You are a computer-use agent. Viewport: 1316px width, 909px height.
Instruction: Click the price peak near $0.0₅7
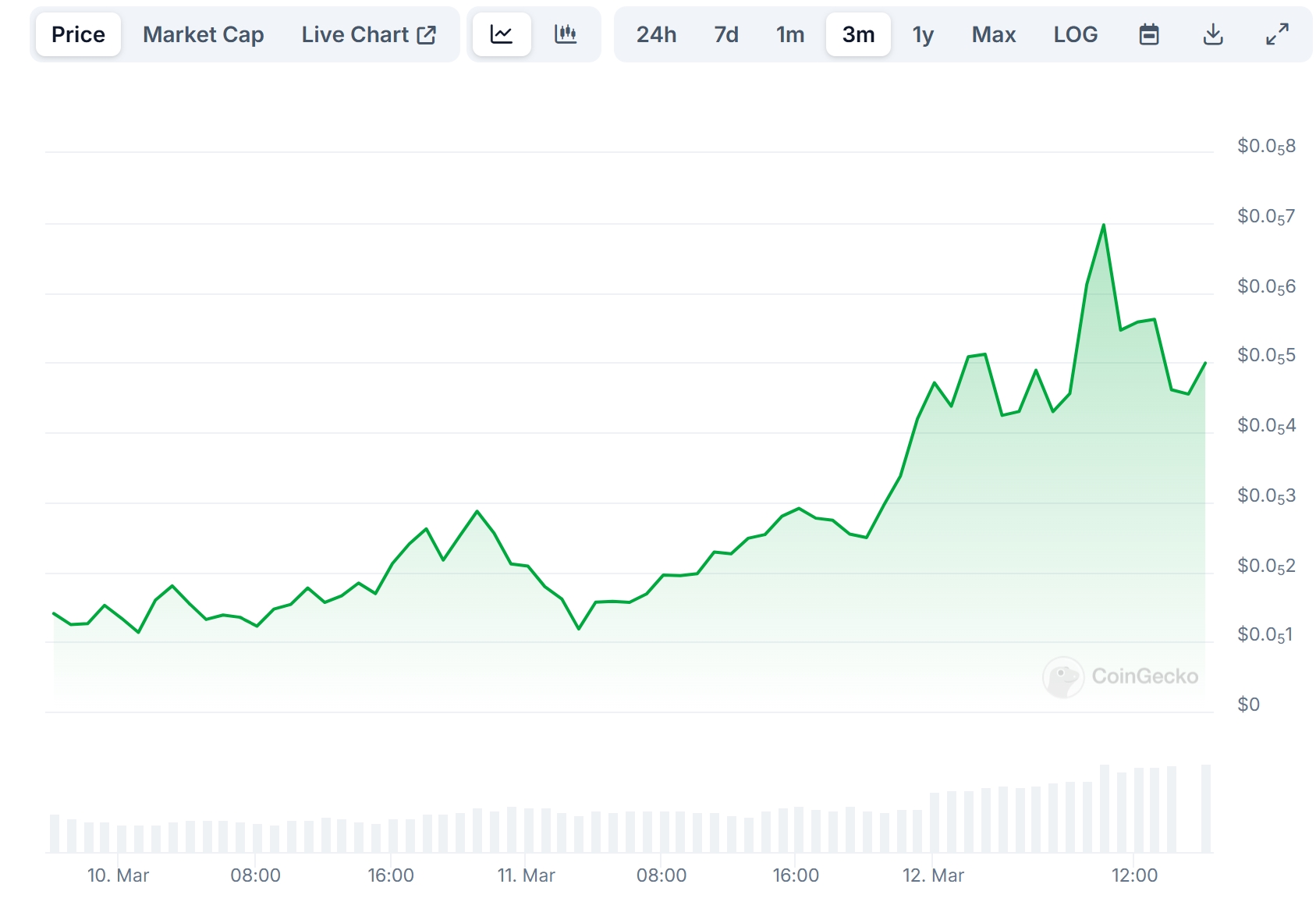point(1103,225)
